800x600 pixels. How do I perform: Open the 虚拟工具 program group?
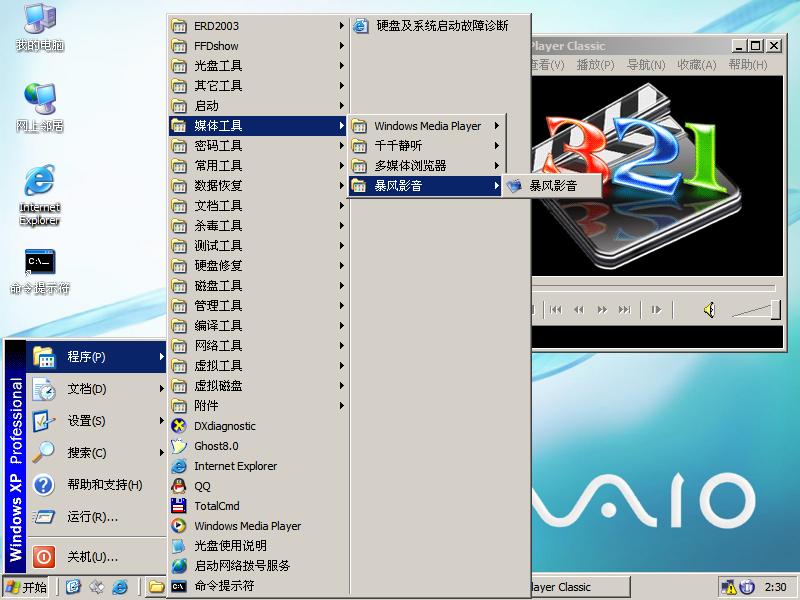click(x=258, y=366)
